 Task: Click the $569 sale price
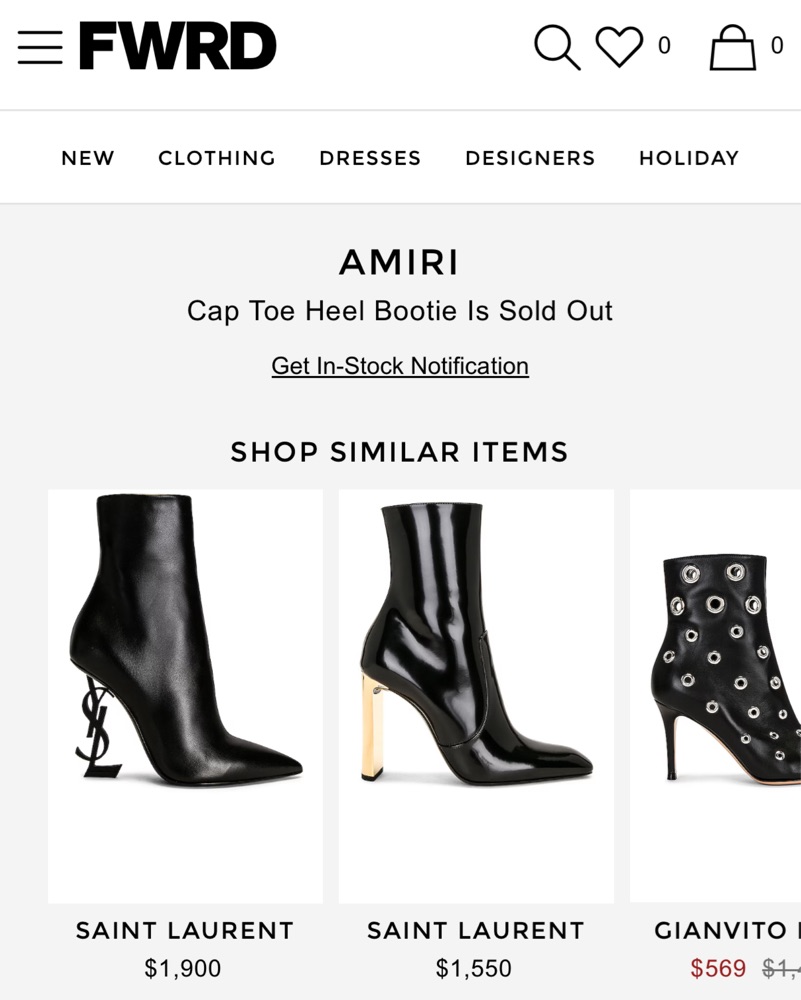pos(718,968)
